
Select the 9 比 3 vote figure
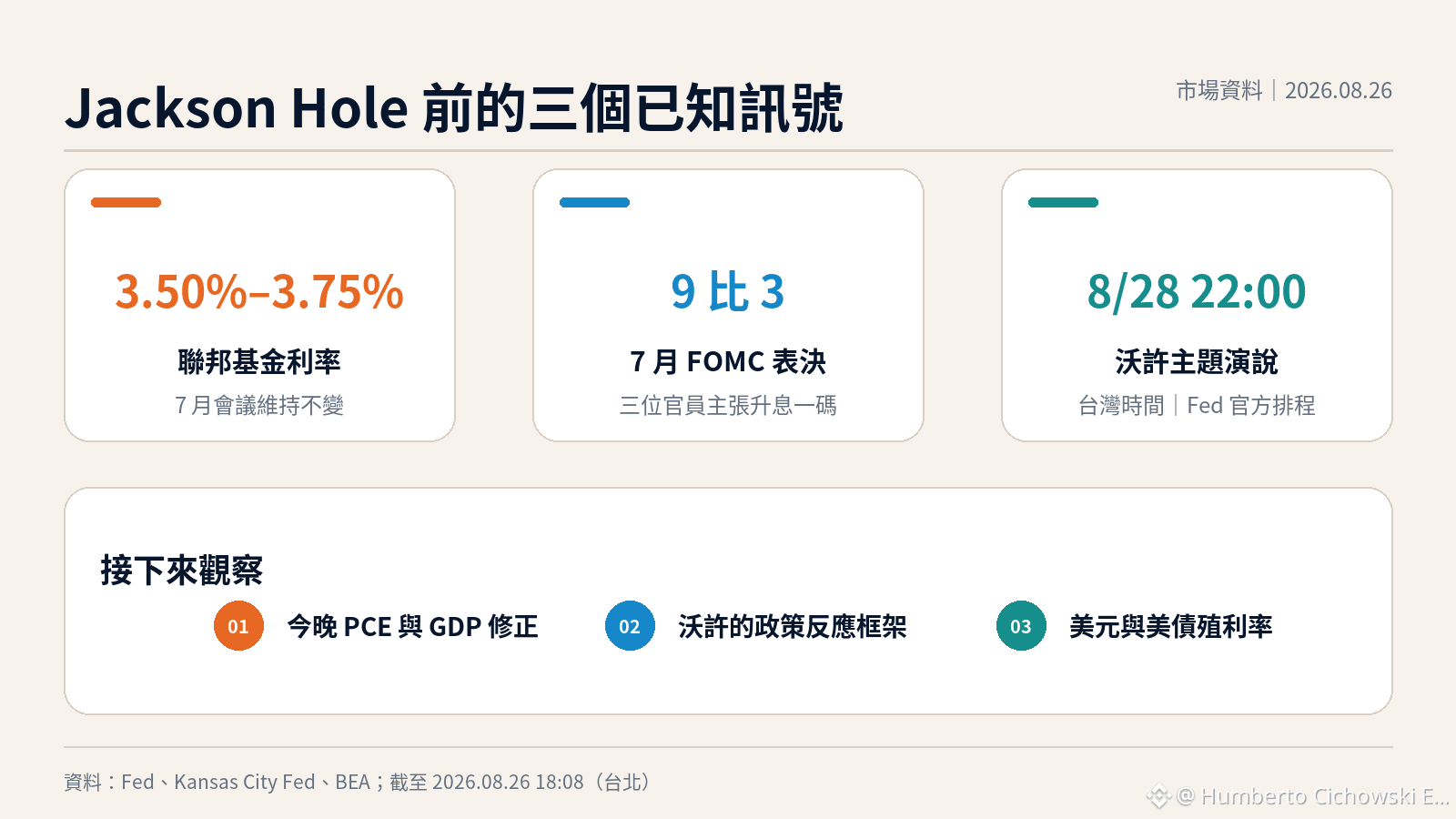coord(728,292)
